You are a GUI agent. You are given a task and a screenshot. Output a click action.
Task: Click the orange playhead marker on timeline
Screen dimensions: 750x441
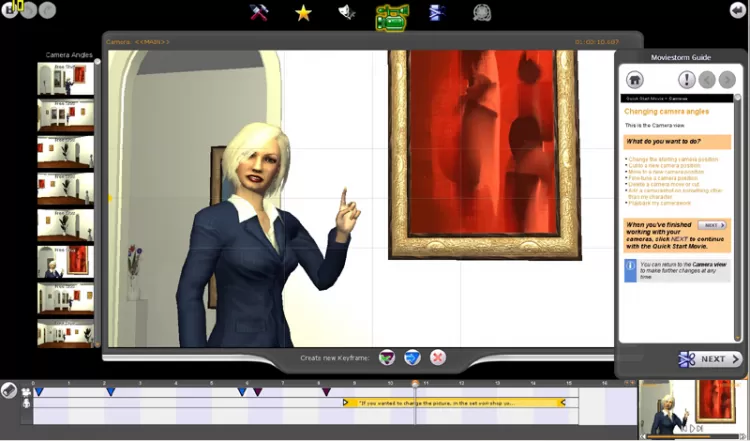click(415, 384)
